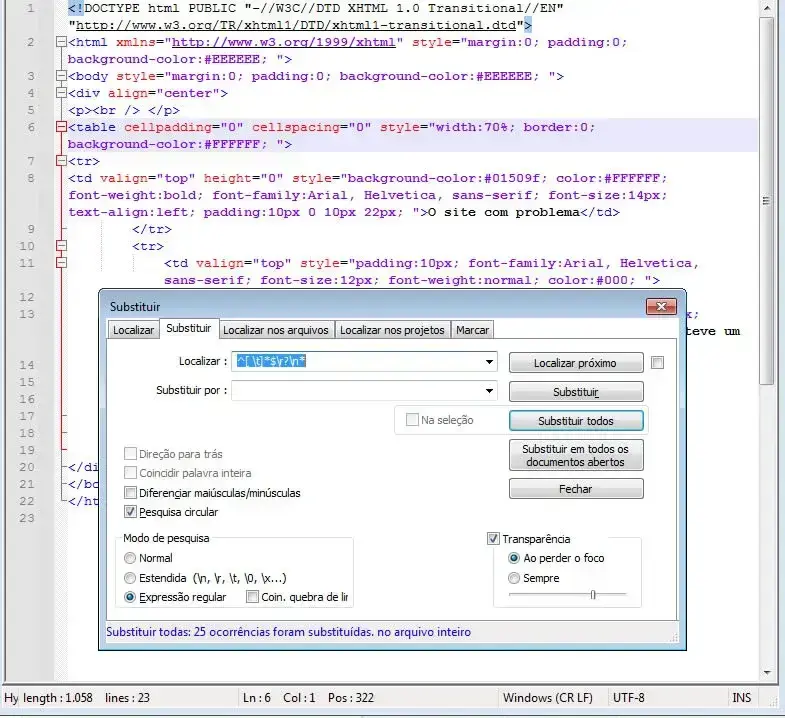Expand the Substituir por dropdown list
785x718 pixels.
click(x=489, y=391)
